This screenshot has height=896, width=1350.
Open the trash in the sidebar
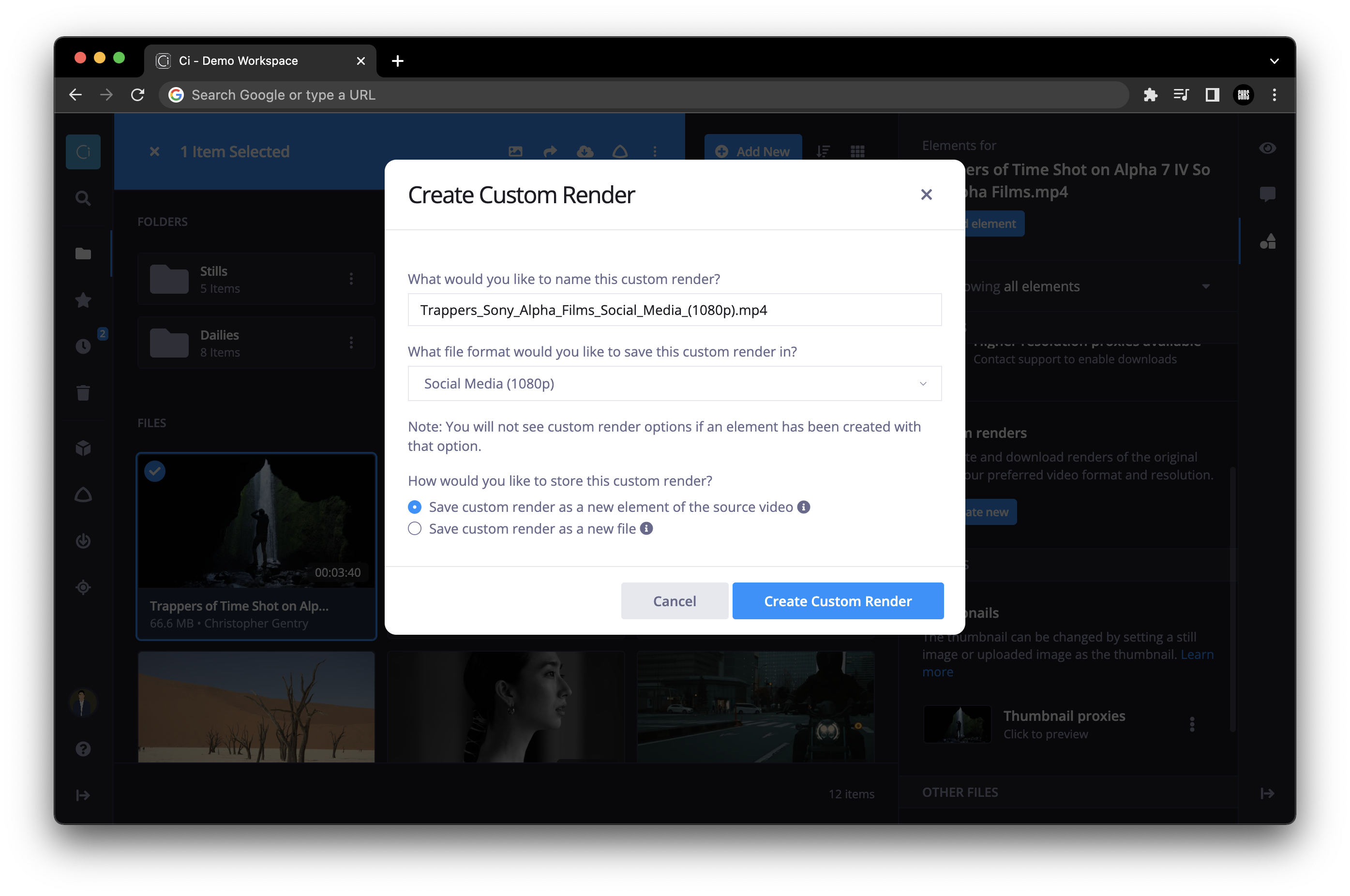coord(83,392)
